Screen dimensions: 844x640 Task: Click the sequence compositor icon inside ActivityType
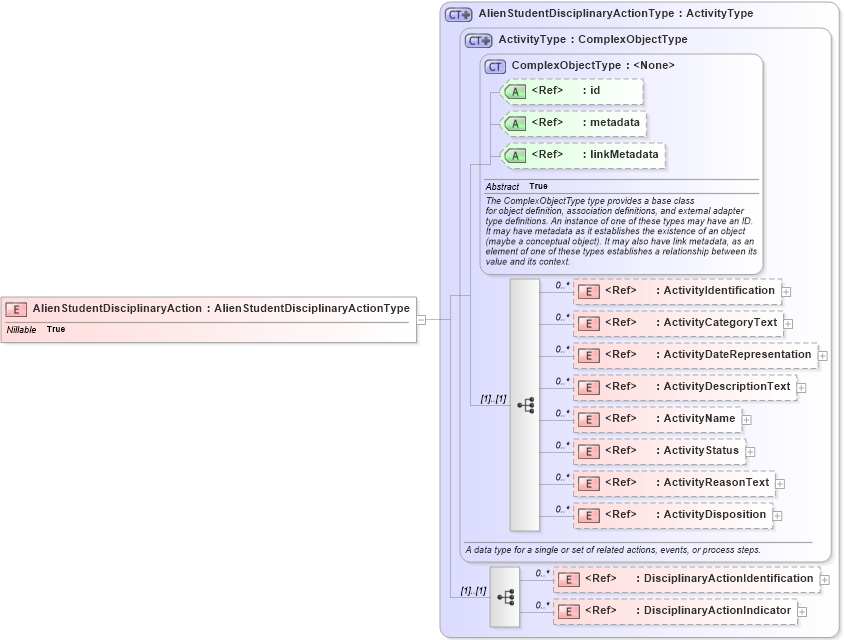coord(525,405)
